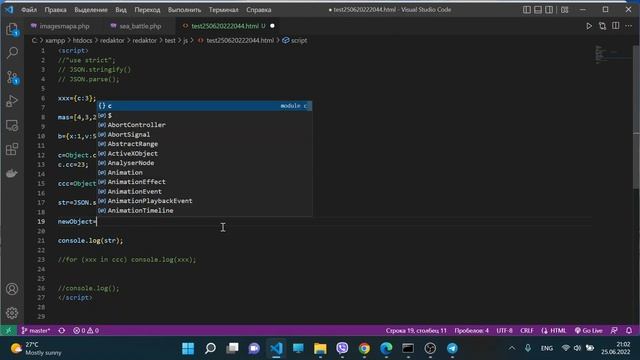Image resolution: width=640 pixels, height=360 pixels.
Task: Open the Remote Explorer view
Action: coord(12,125)
